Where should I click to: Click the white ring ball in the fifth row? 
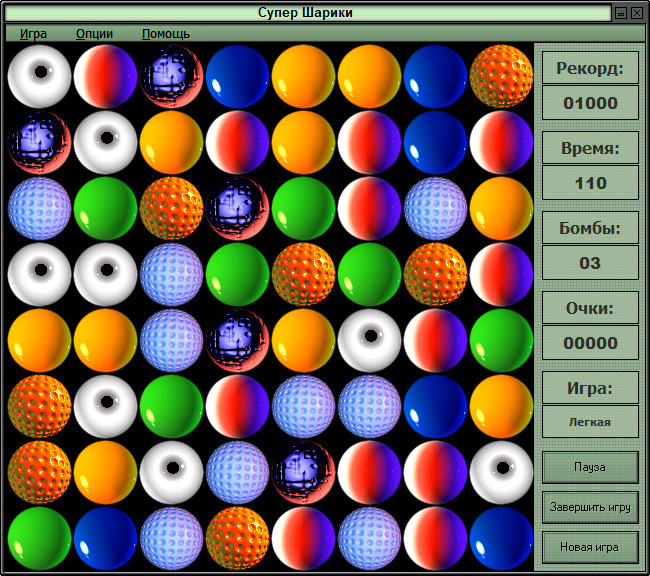point(369,340)
